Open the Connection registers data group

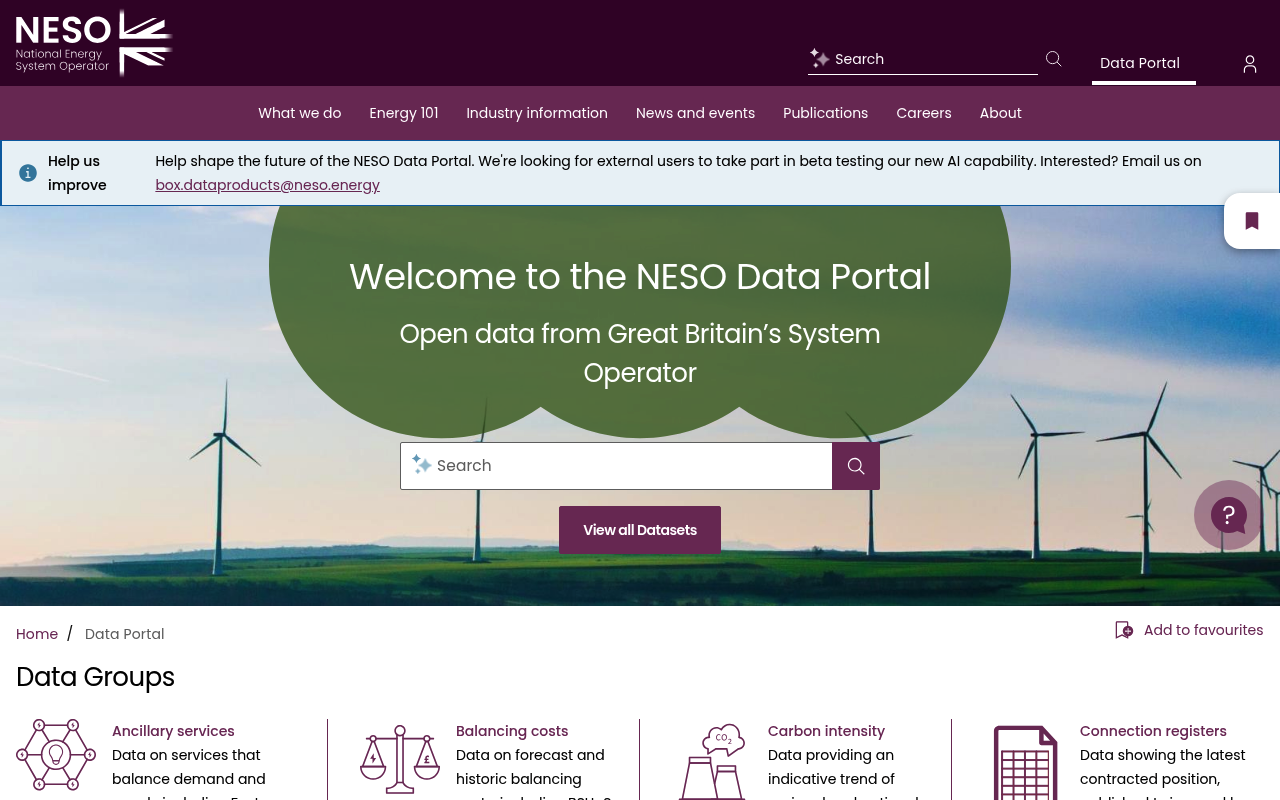coord(1153,731)
